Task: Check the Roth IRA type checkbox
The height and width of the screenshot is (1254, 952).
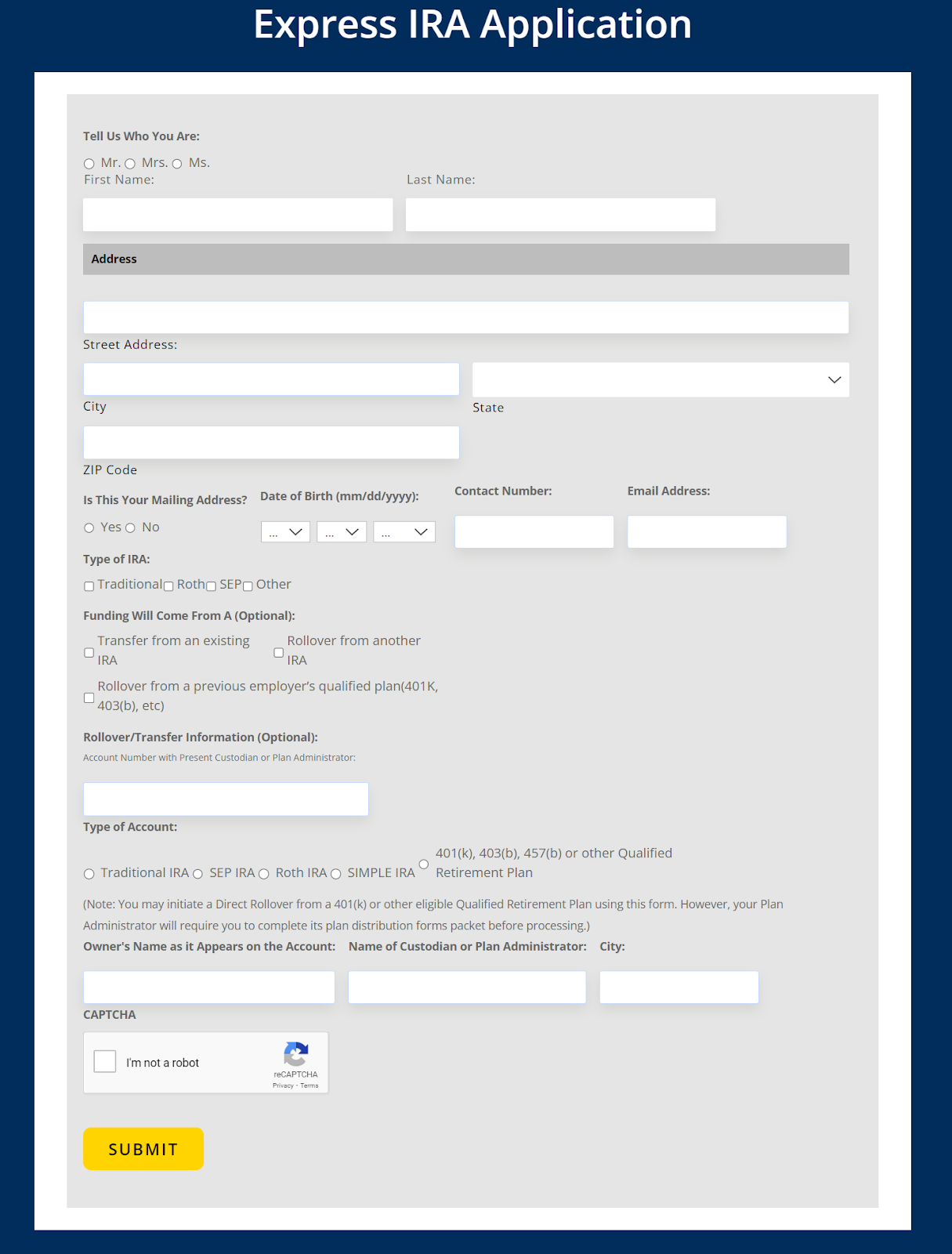Action: click(168, 586)
